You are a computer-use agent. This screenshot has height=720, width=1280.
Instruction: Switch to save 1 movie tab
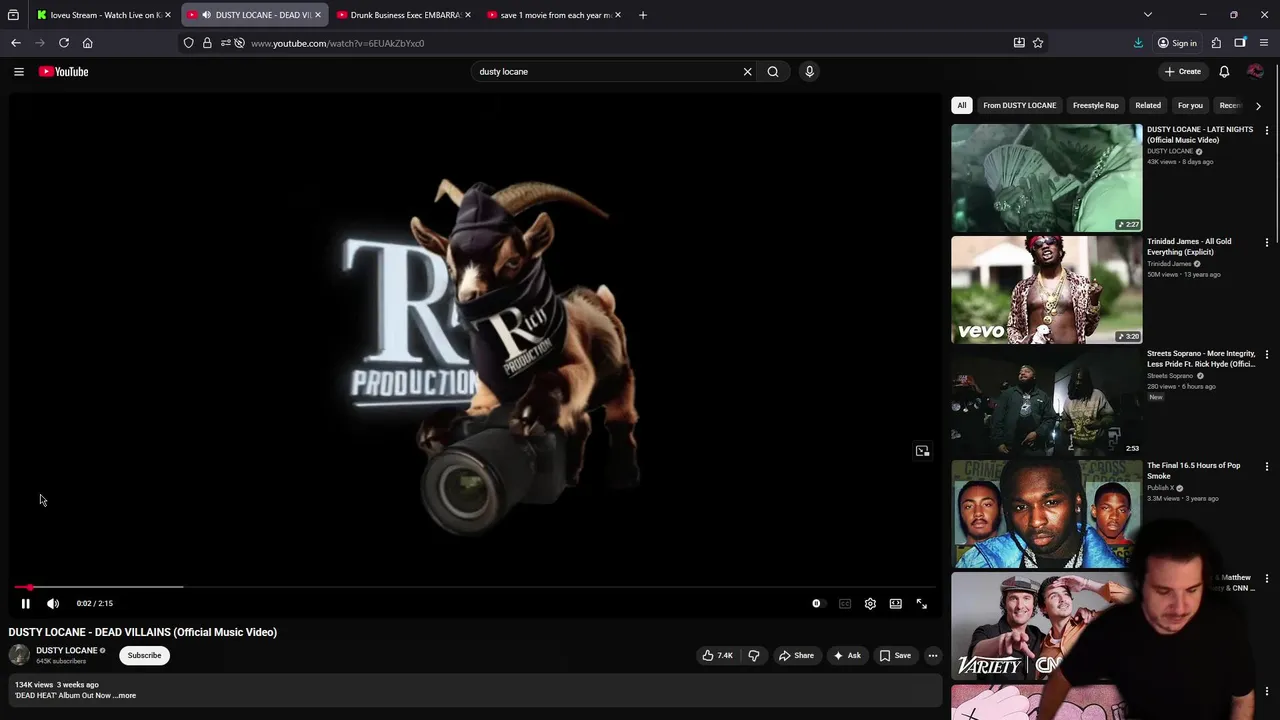click(555, 15)
